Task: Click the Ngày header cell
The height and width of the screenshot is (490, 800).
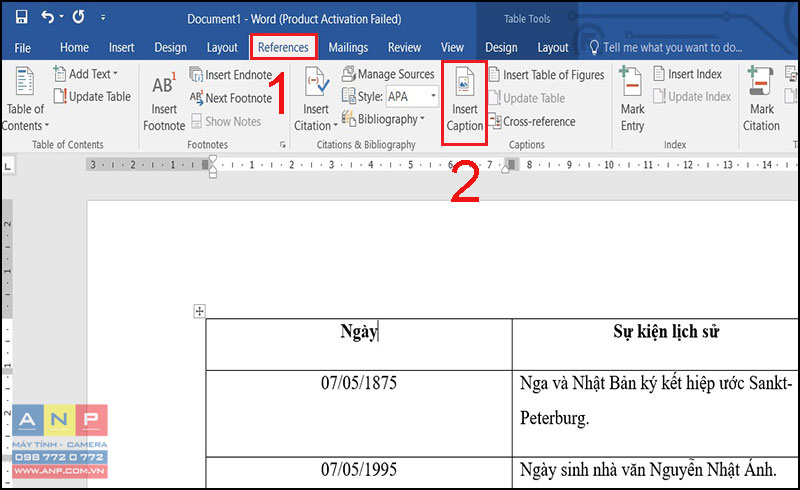Action: tap(359, 345)
